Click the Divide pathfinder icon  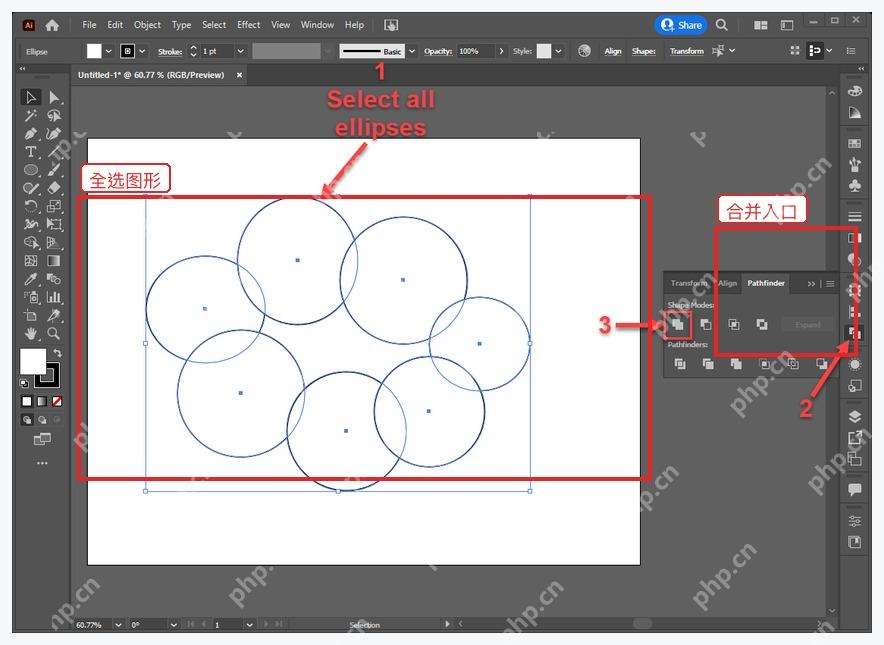click(x=680, y=364)
